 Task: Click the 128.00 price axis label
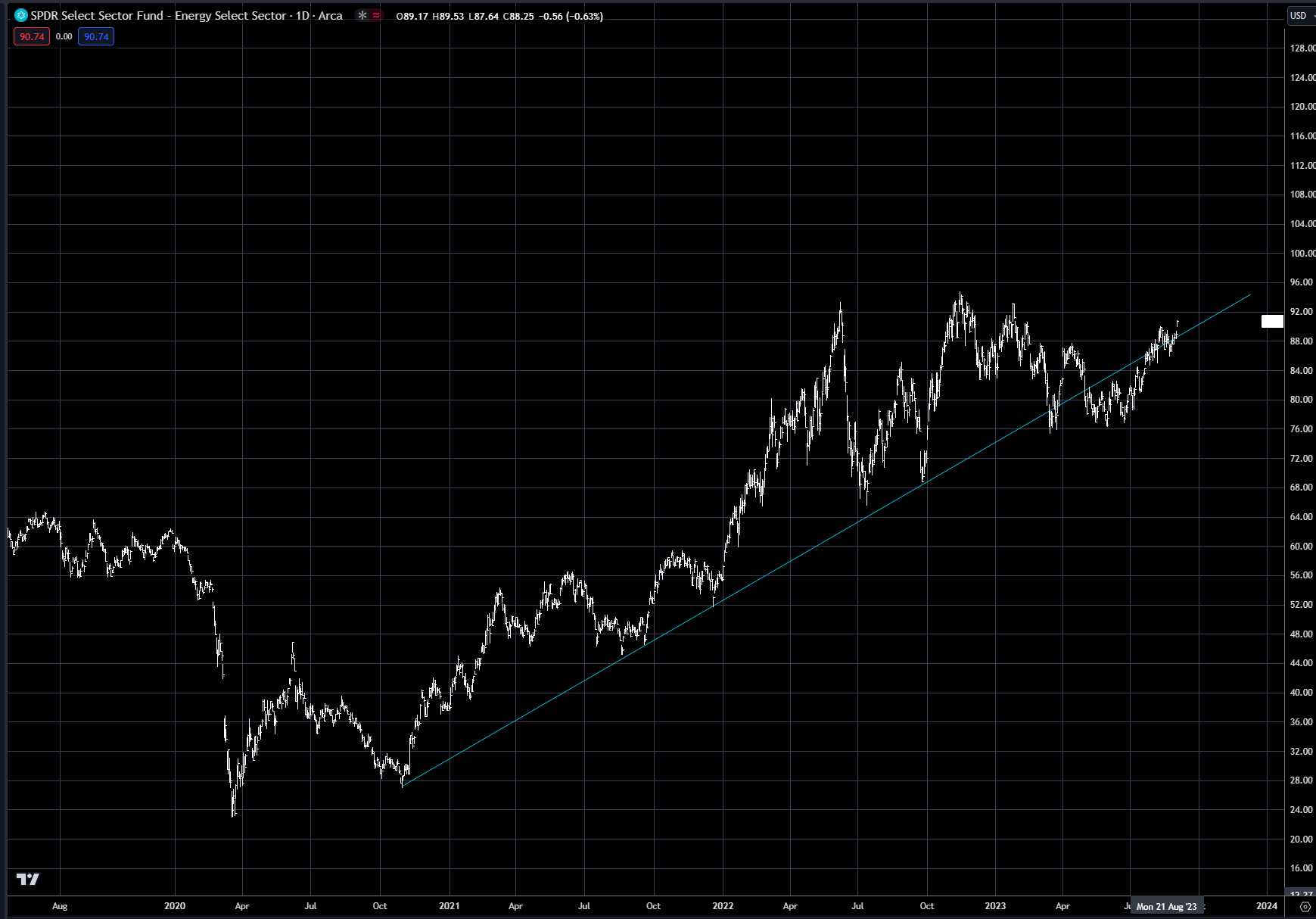coord(1302,48)
